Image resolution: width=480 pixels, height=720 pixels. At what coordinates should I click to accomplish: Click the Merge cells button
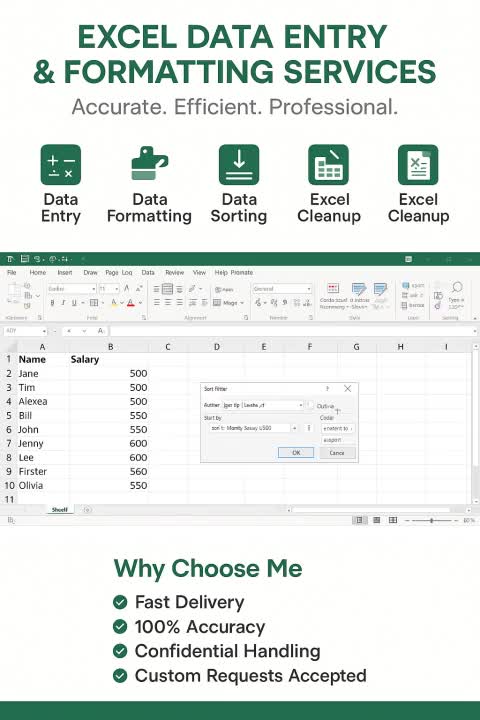pos(226,303)
